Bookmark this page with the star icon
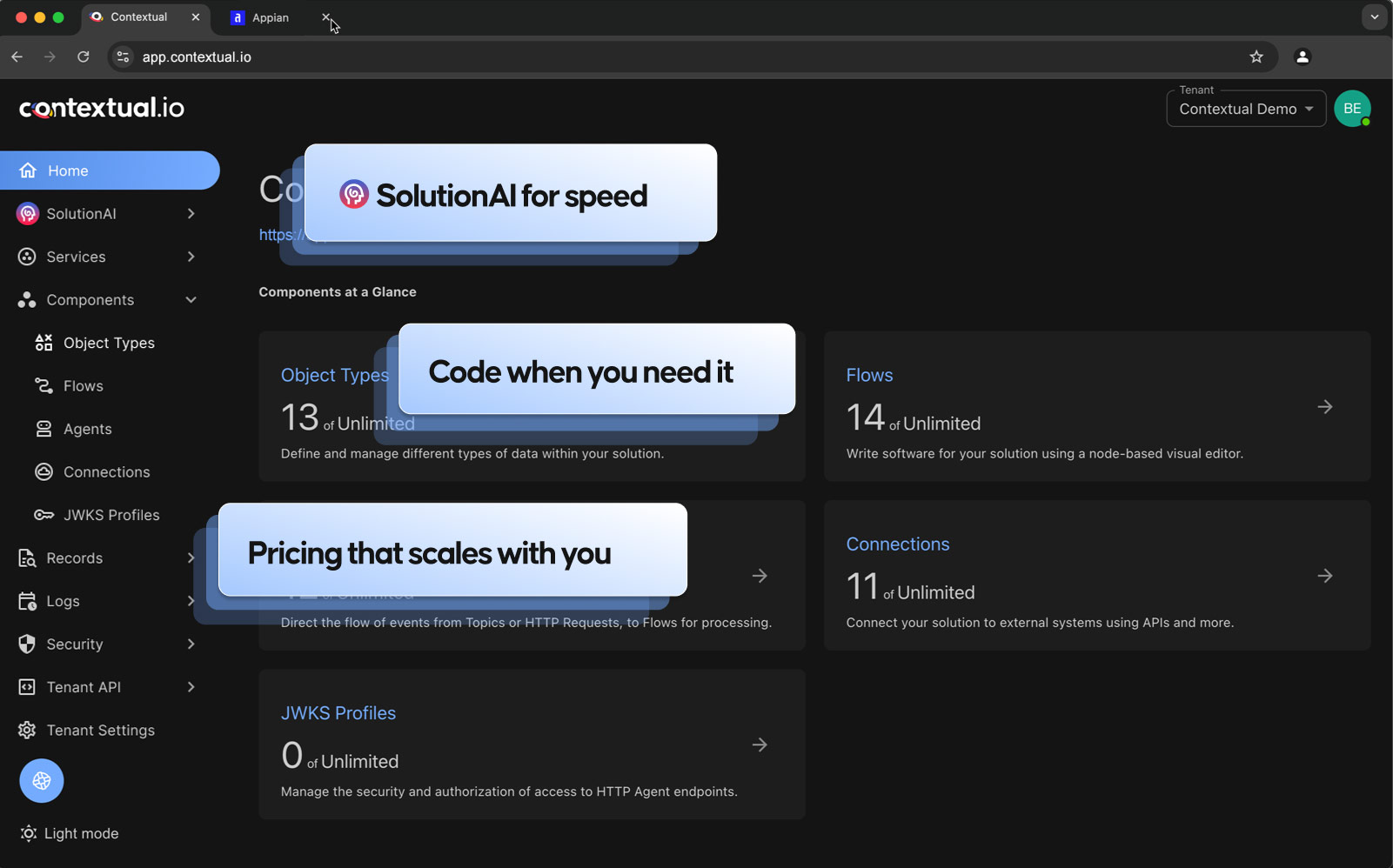The height and width of the screenshot is (868, 1393). pyautogui.click(x=1256, y=57)
